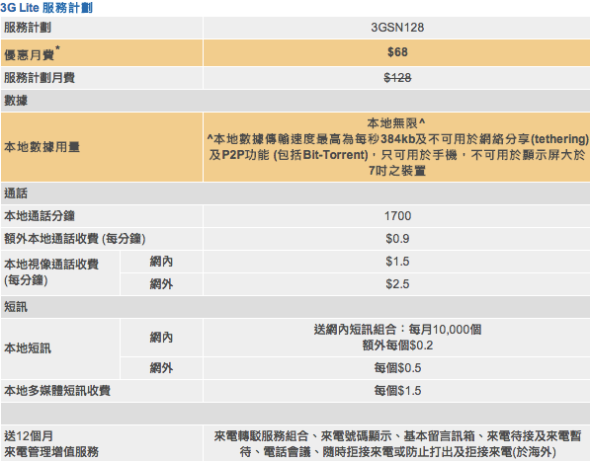Click the '通話' section header

(16, 193)
